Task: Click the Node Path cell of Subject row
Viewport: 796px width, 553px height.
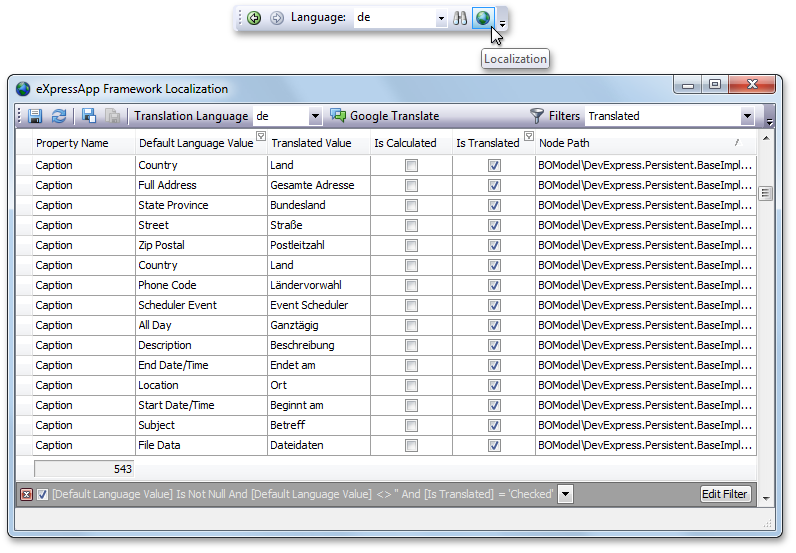Action: [x=645, y=425]
